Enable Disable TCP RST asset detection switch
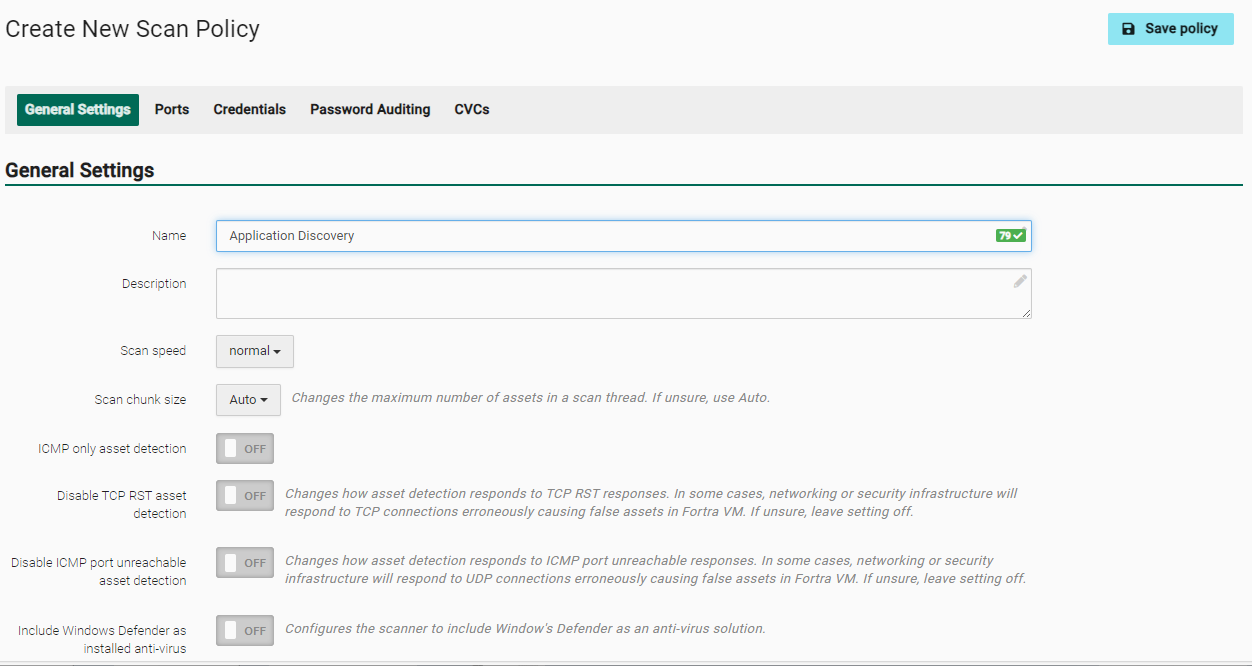Viewport: 1252px width, 666px height. coord(245,496)
